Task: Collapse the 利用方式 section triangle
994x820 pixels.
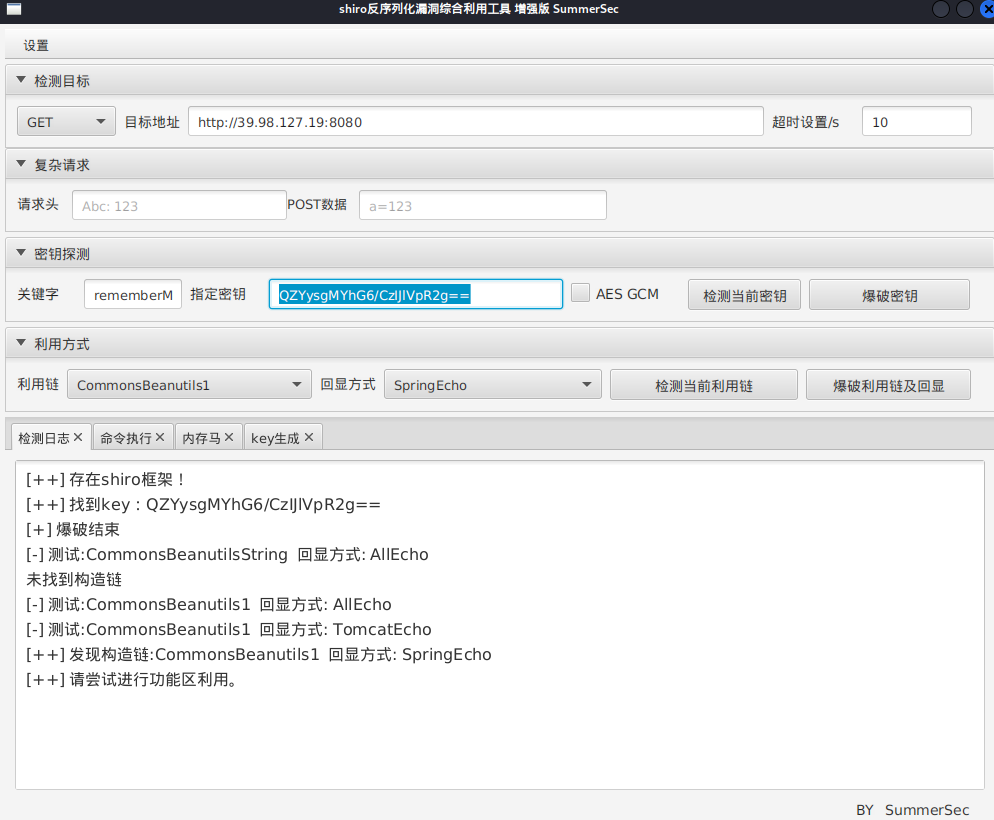Action: point(20,343)
